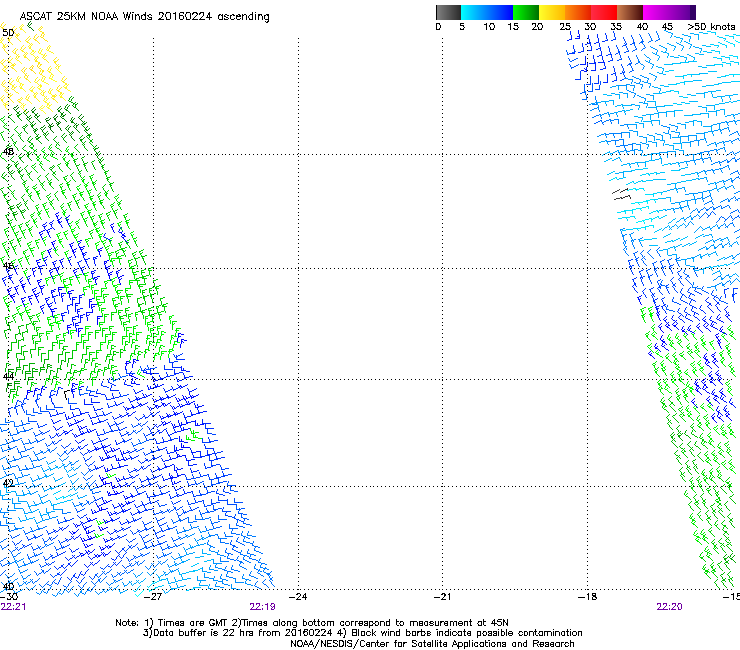Click the brown 35-40 knots legend segment
740x650 pixels.
coord(630,12)
